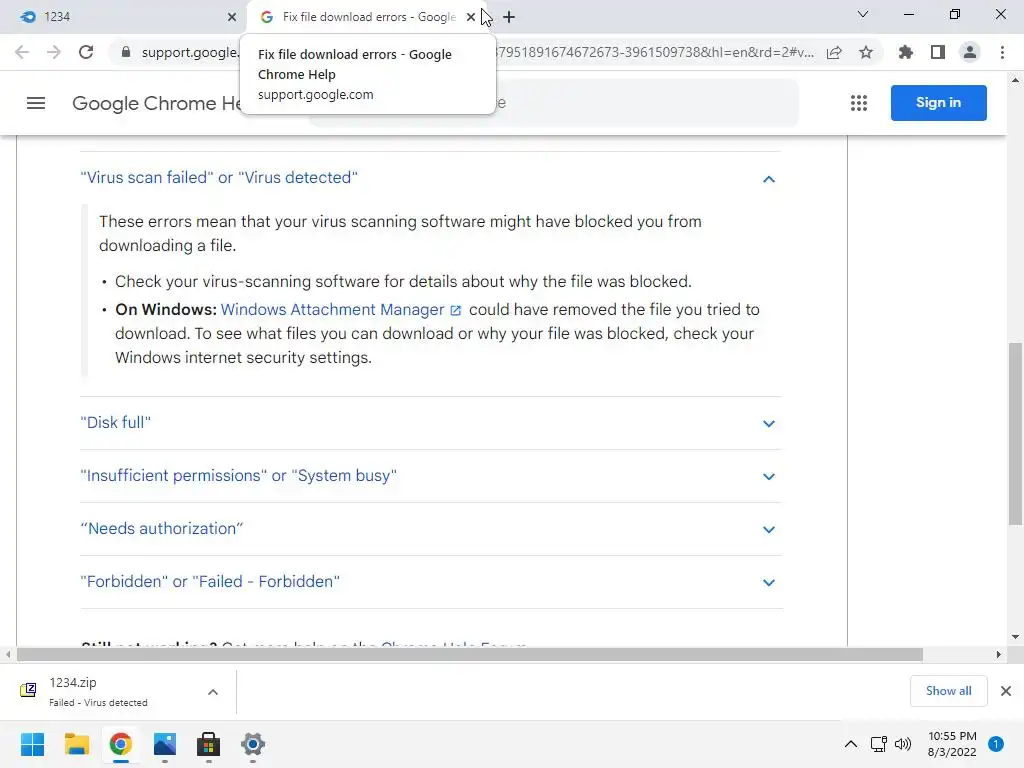Close the Fix file download errors tab

coord(471,17)
